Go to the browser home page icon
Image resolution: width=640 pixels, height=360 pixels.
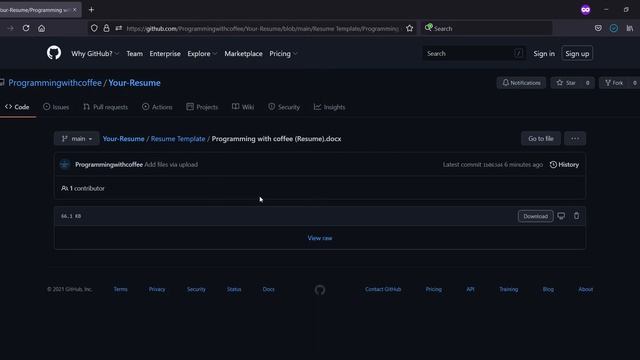[x=42, y=28]
